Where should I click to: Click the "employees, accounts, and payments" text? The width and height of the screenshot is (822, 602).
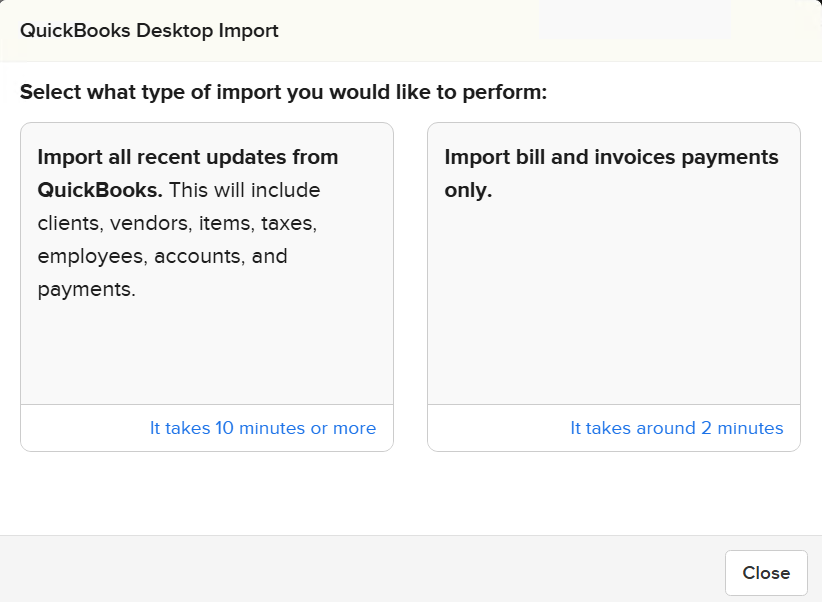162,257
